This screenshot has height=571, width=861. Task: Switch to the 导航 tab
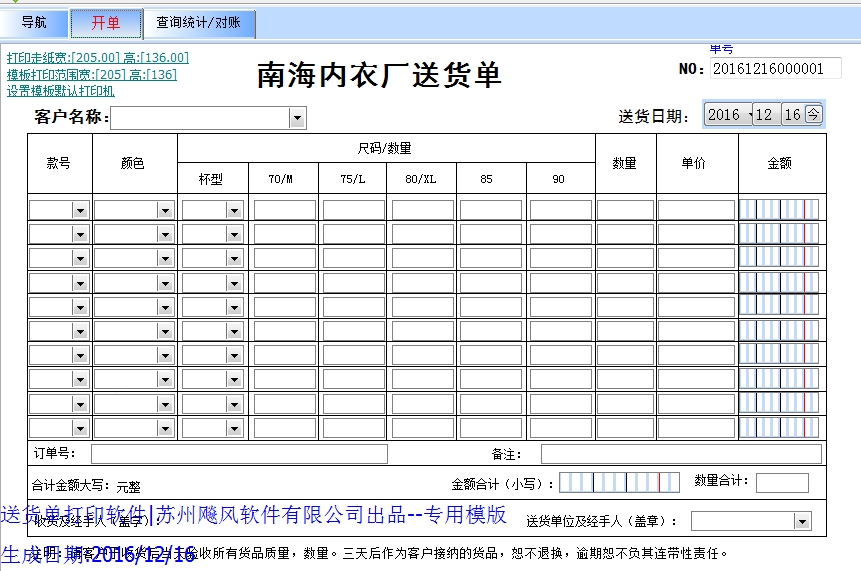click(x=34, y=23)
